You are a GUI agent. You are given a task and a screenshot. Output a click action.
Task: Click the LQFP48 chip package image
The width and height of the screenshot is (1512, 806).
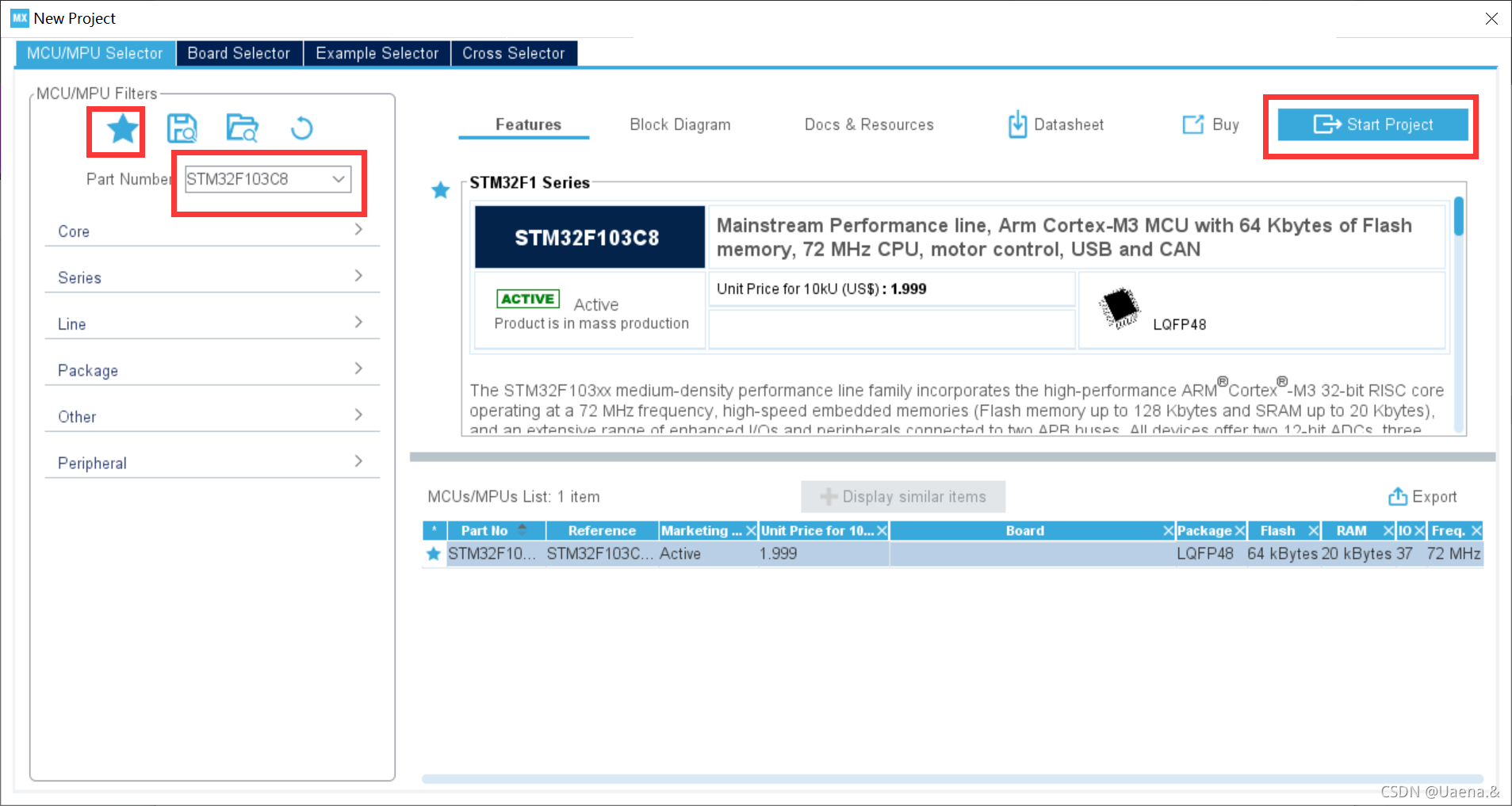(x=1120, y=308)
